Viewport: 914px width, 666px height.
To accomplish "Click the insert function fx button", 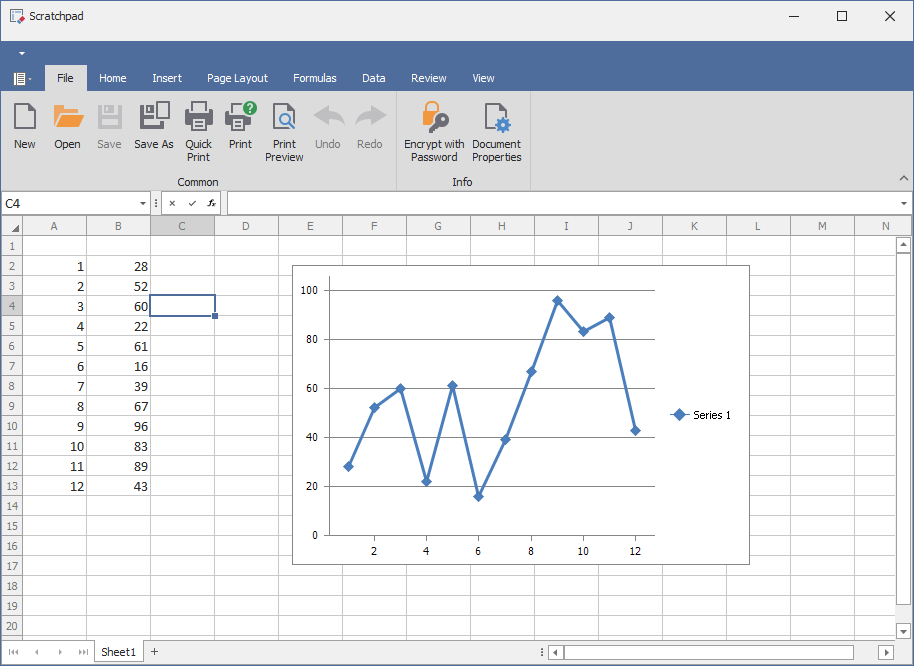I will [x=212, y=203].
